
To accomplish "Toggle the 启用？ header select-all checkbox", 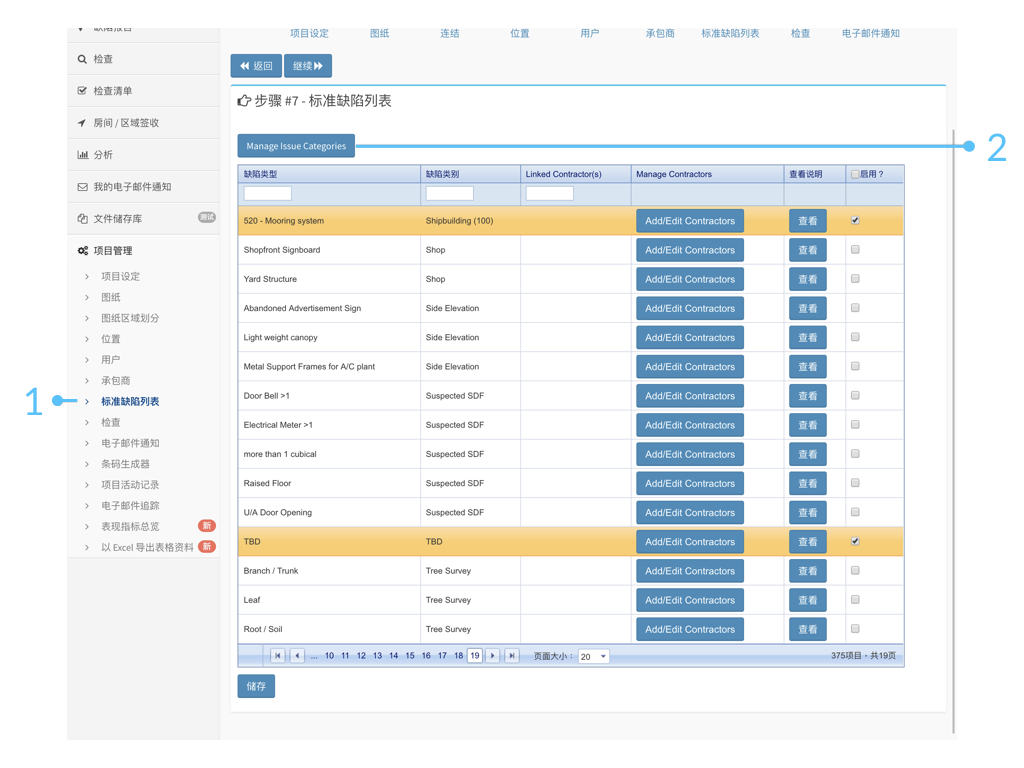I will pos(855,174).
